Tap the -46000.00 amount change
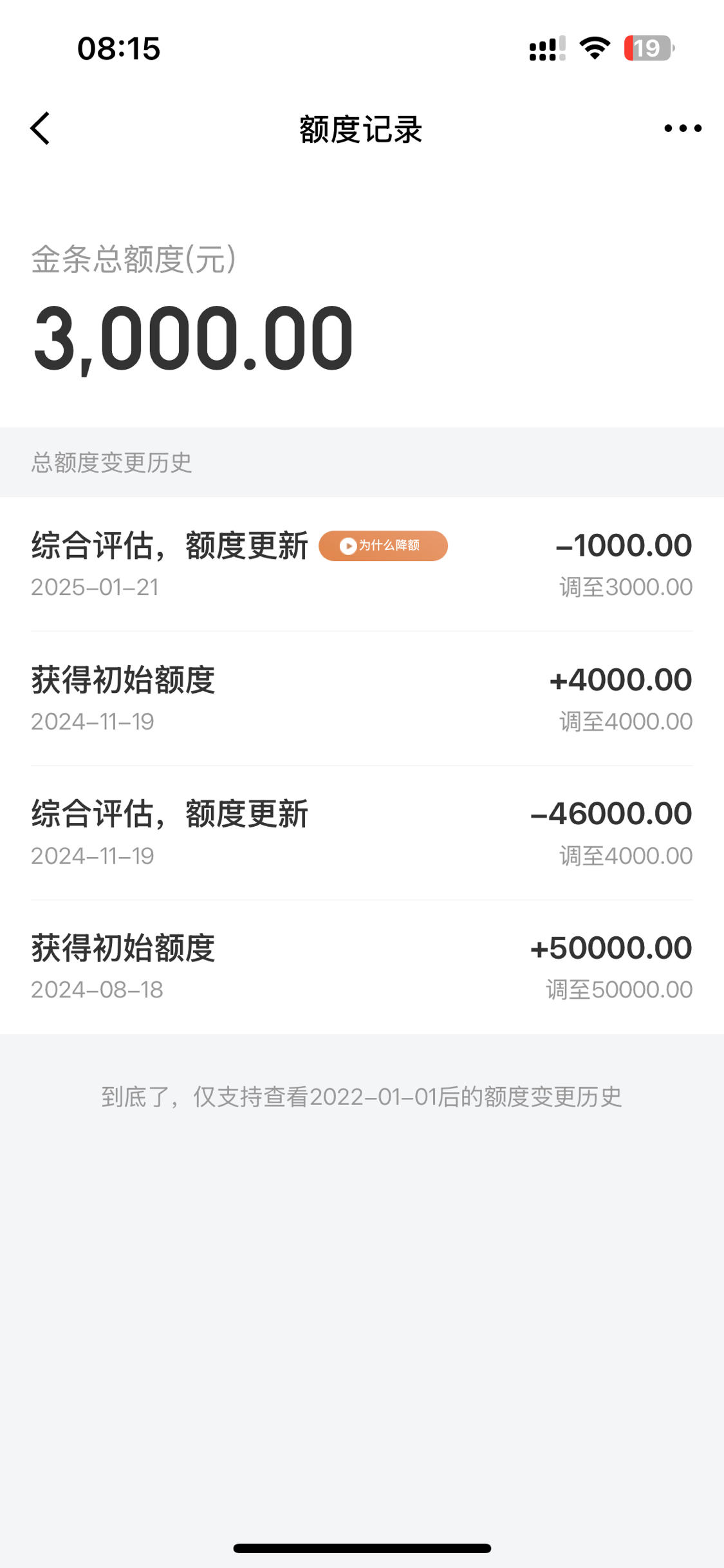The width and height of the screenshot is (724, 1568). [x=611, y=814]
